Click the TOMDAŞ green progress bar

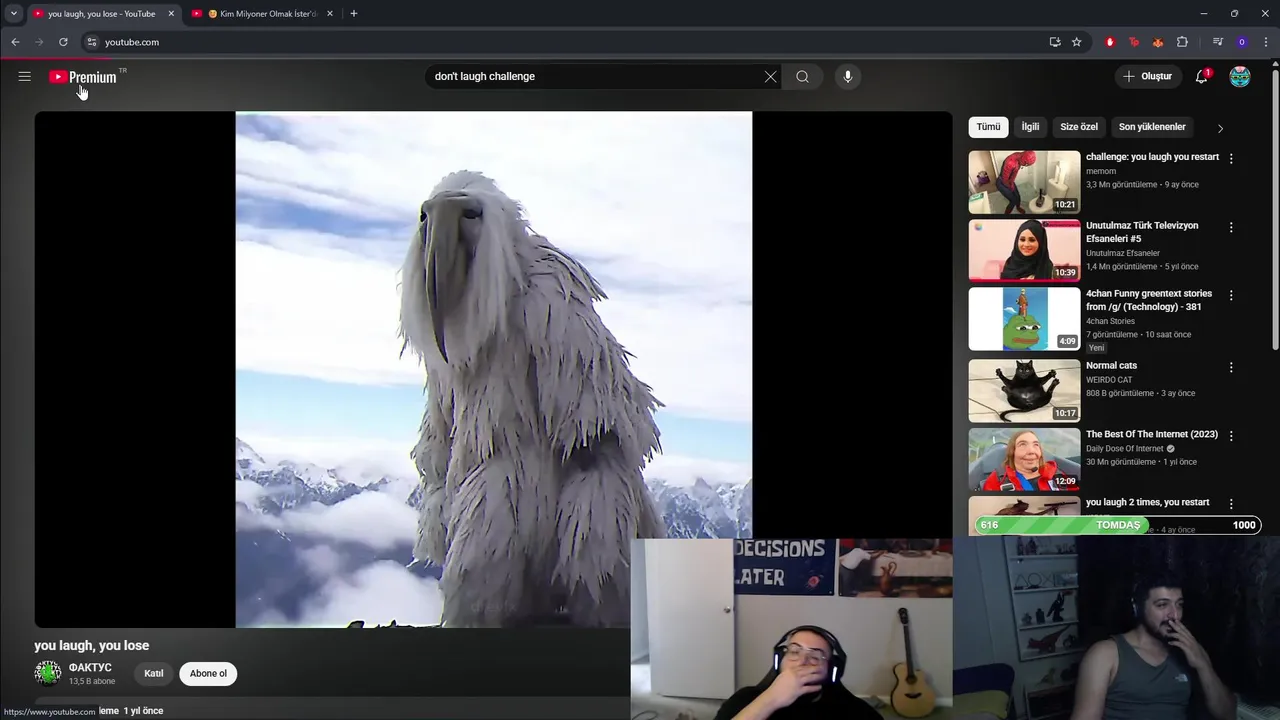click(1118, 525)
